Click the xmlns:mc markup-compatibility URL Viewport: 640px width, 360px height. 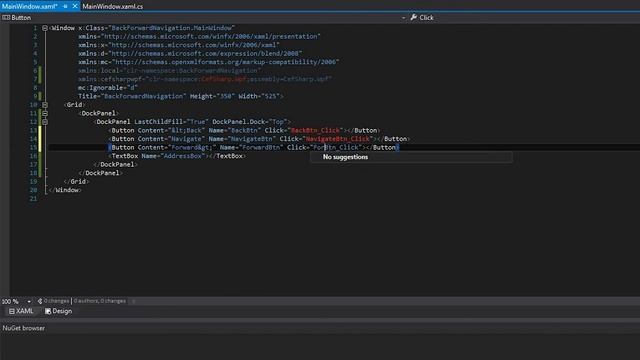click(x=225, y=62)
